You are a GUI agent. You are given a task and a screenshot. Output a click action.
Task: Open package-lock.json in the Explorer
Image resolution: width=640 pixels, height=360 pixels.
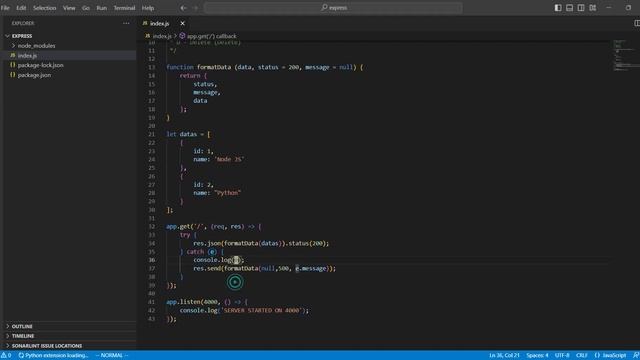(x=40, y=65)
